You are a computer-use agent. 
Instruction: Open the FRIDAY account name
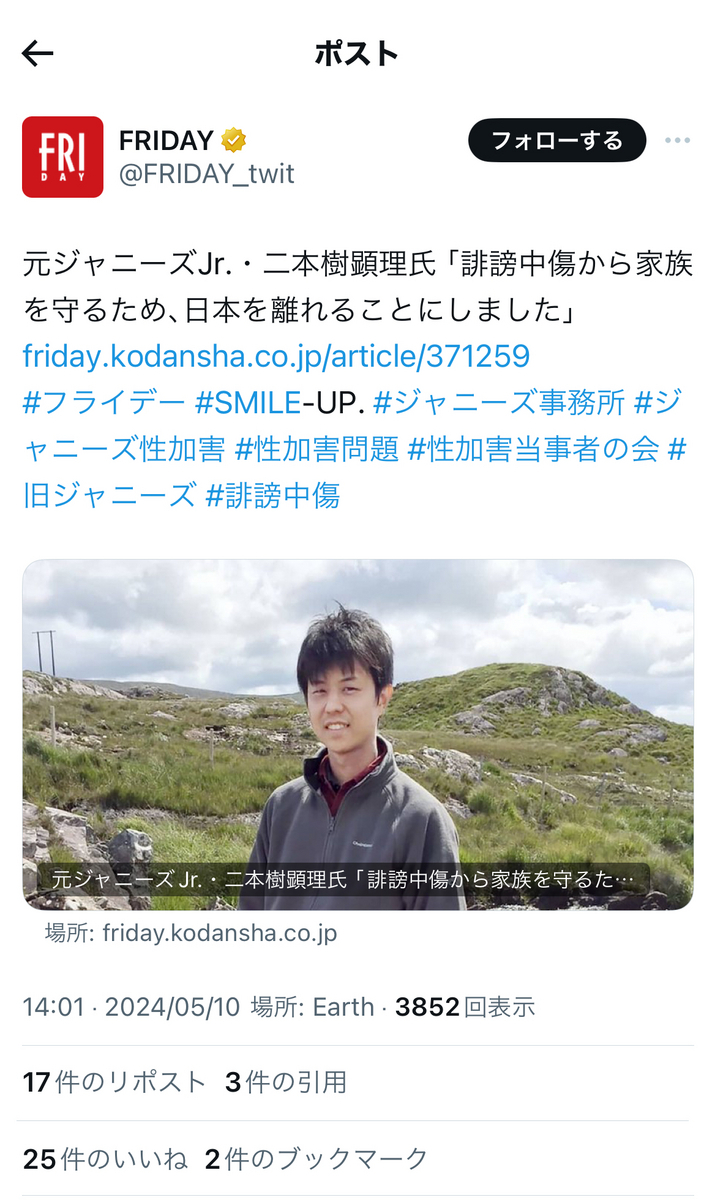[166, 140]
